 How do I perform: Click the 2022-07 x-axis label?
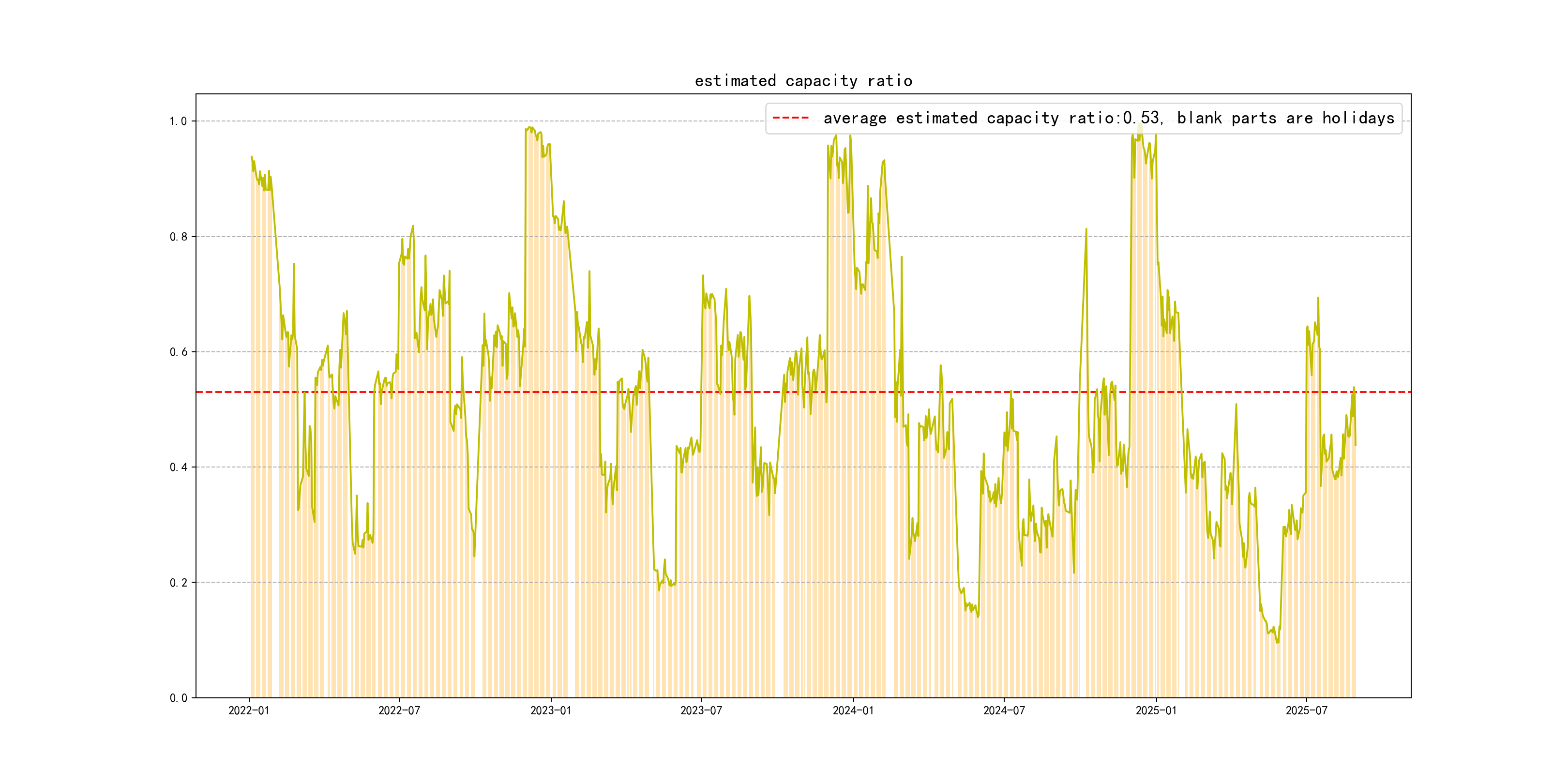pos(399,710)
